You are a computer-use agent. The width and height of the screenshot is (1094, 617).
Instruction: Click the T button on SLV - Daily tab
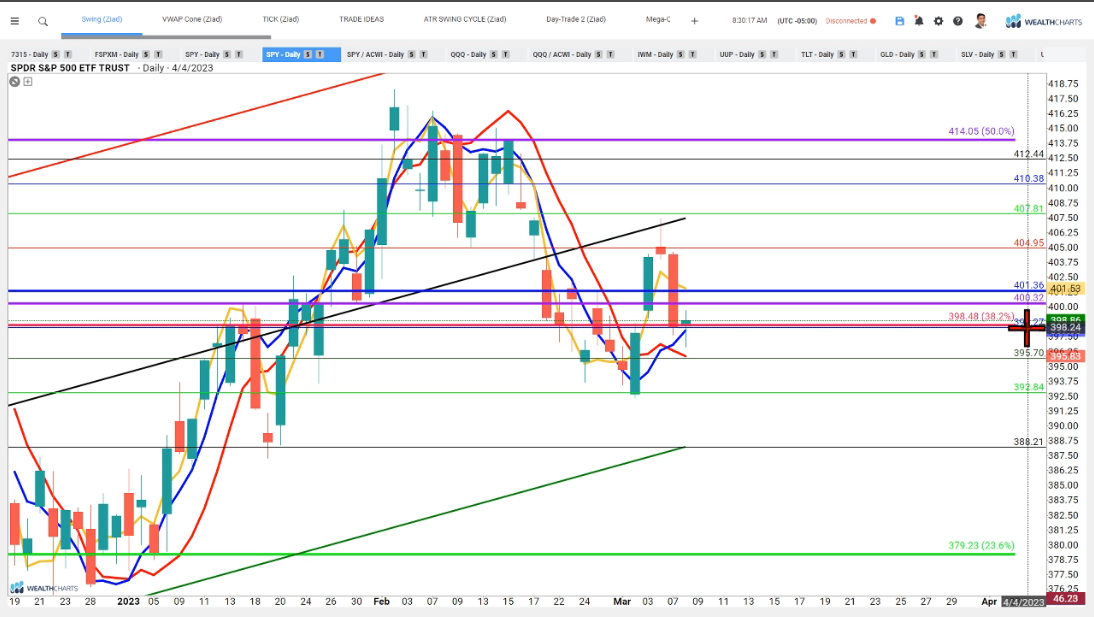1013,54
